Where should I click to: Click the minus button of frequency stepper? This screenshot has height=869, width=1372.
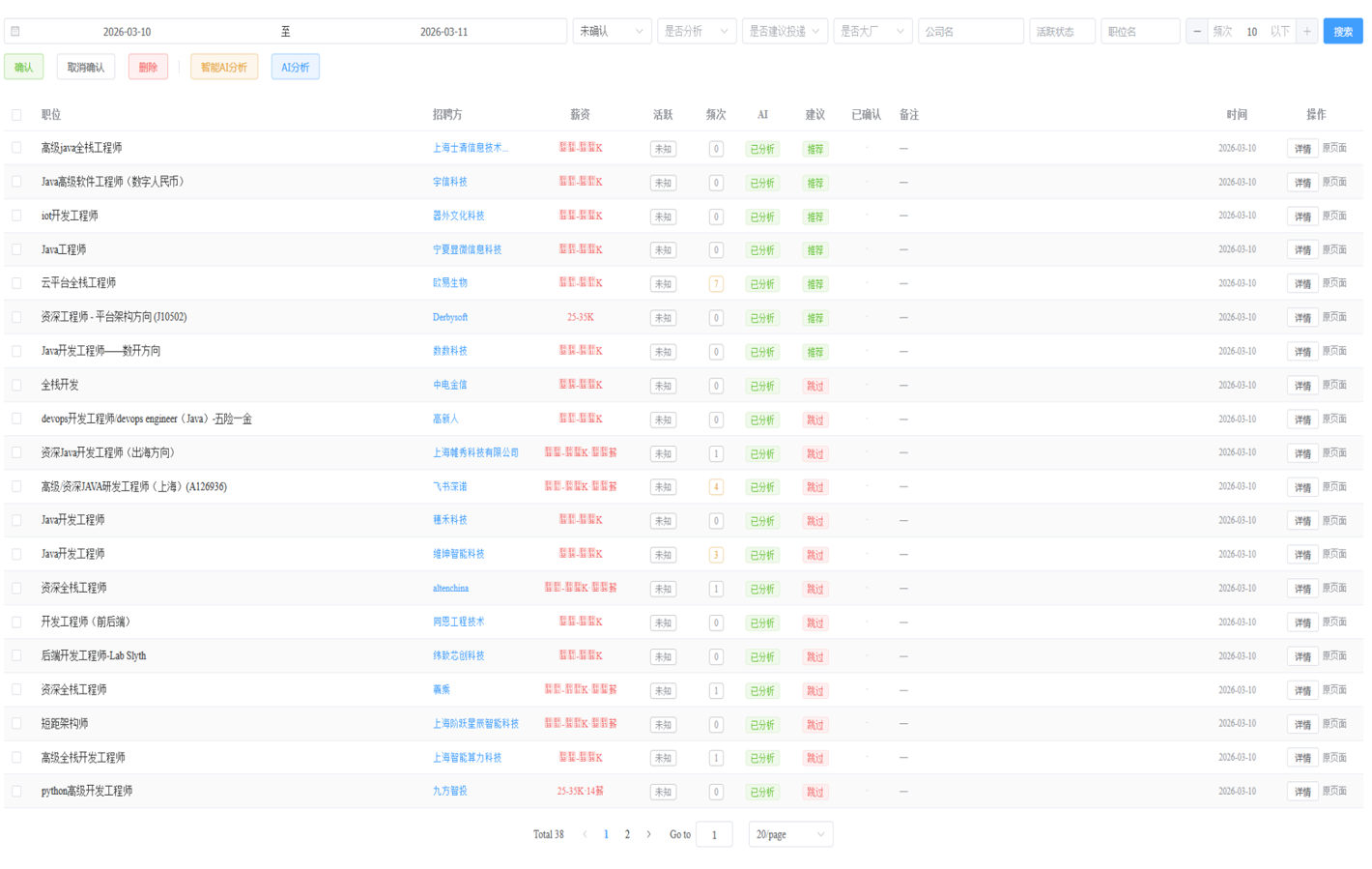pos(1196,32)
